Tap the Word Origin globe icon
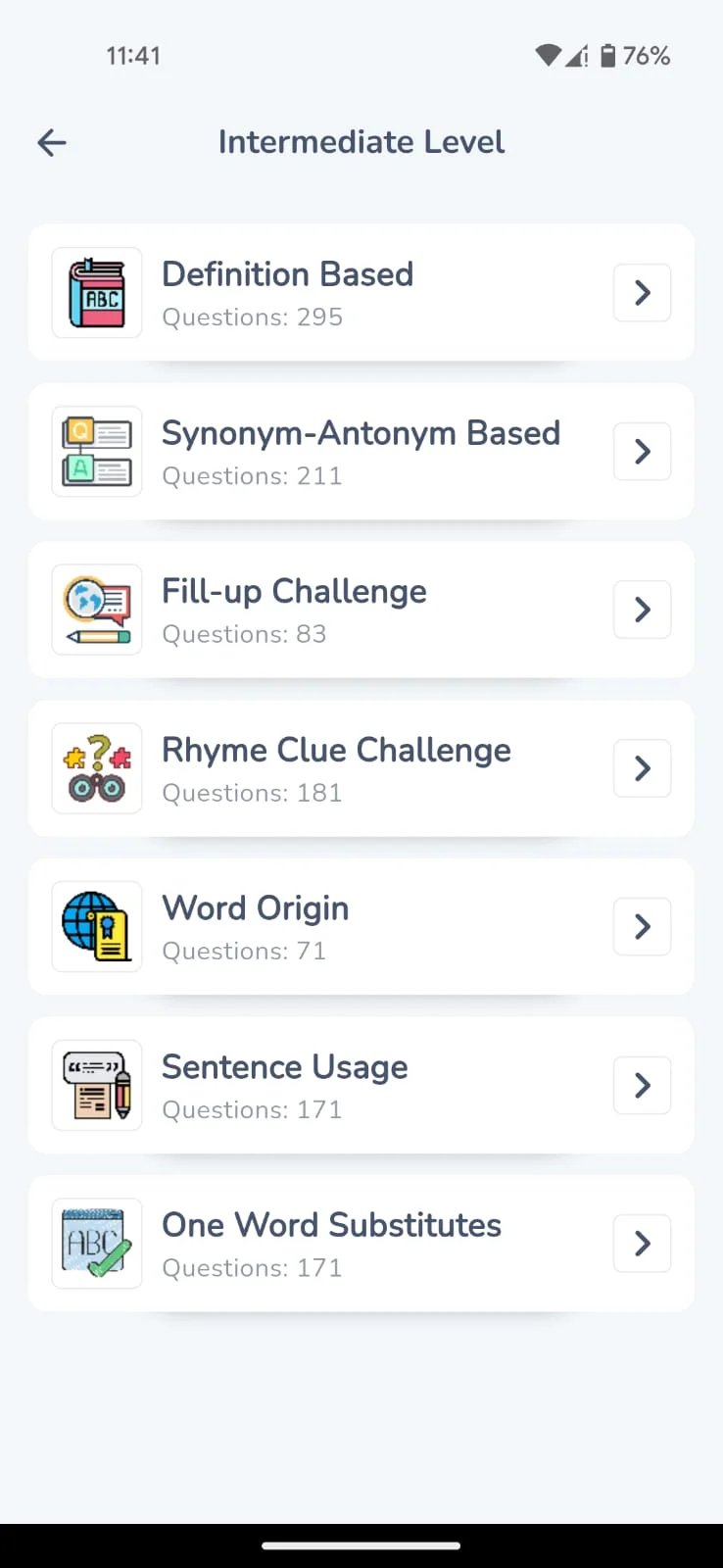This screenshot has width=723, height=1568. [97, 927]
